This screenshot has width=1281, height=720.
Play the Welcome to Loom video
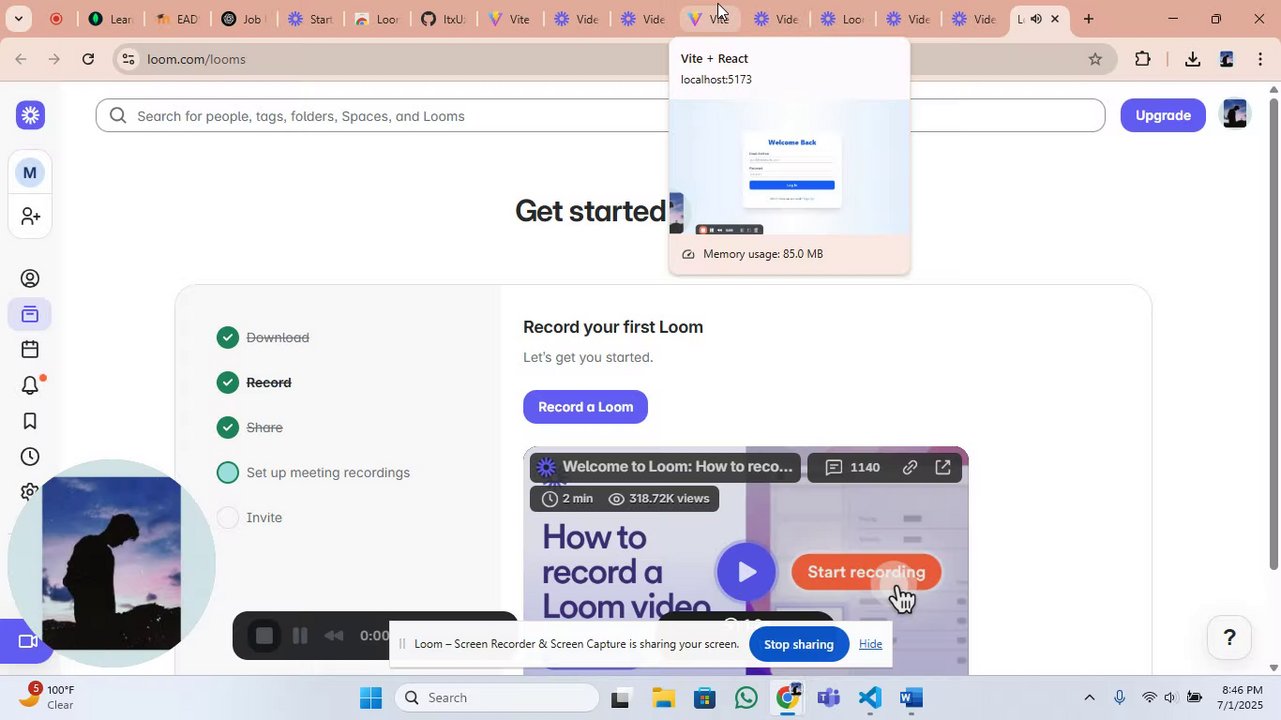click(746, 572)
